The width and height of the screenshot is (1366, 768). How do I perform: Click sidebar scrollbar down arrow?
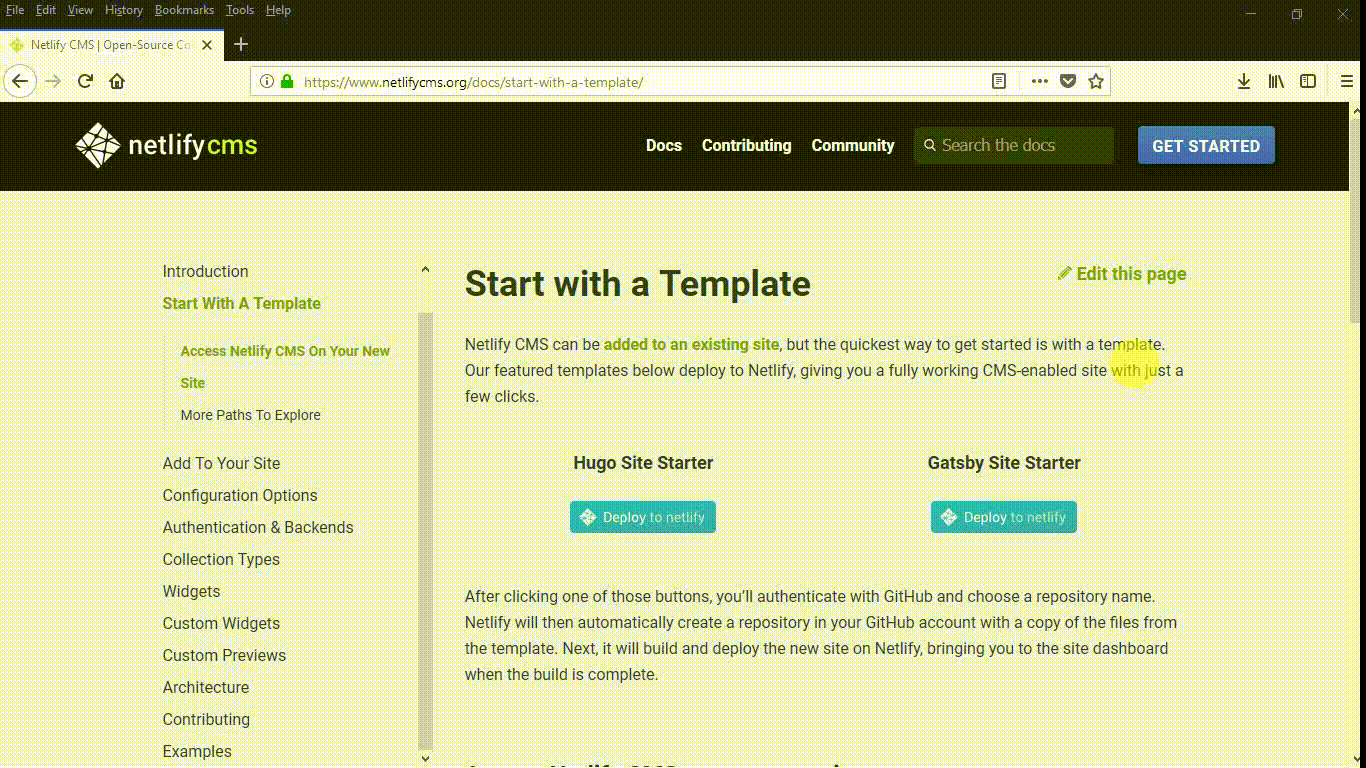425,758
